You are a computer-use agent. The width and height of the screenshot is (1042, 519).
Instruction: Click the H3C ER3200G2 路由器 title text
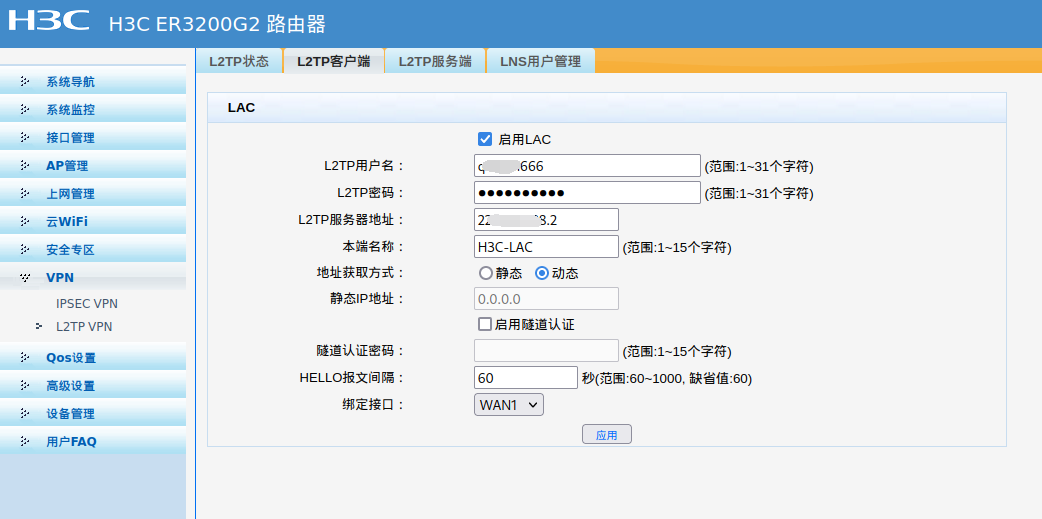click(x=217, y=24)
